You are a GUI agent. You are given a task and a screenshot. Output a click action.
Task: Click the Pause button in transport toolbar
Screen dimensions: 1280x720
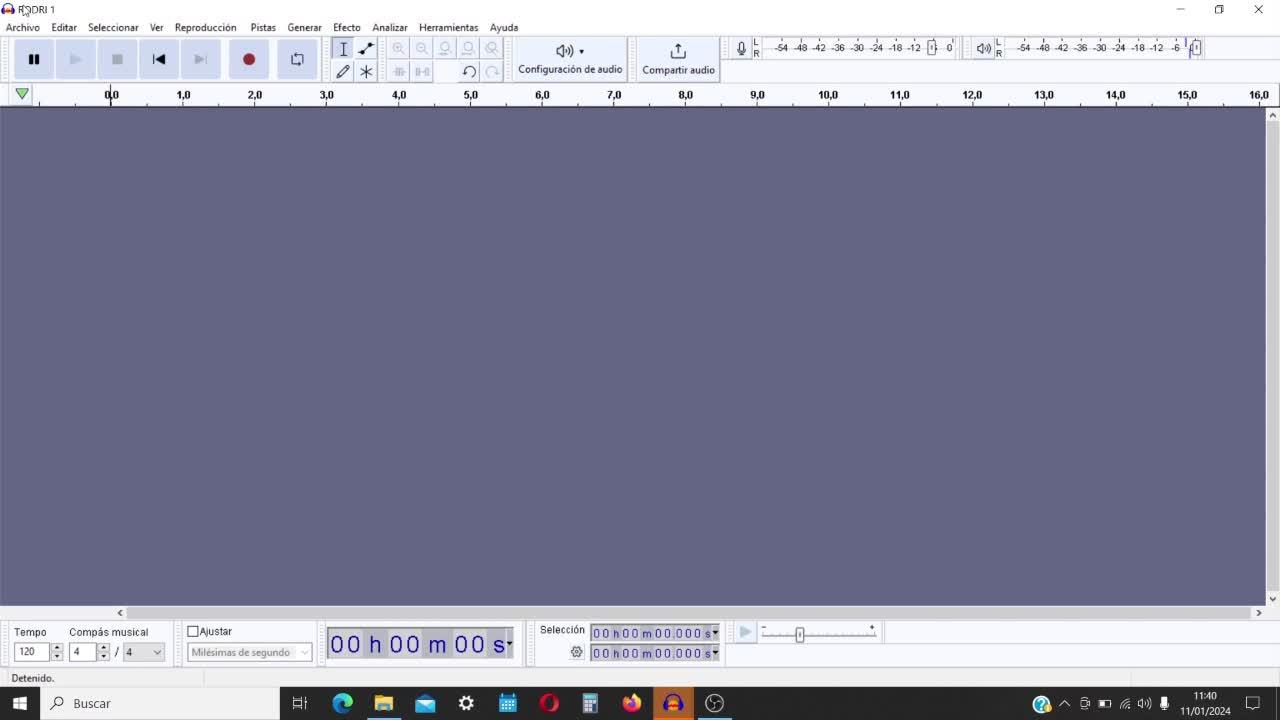(x=34, y=59)
